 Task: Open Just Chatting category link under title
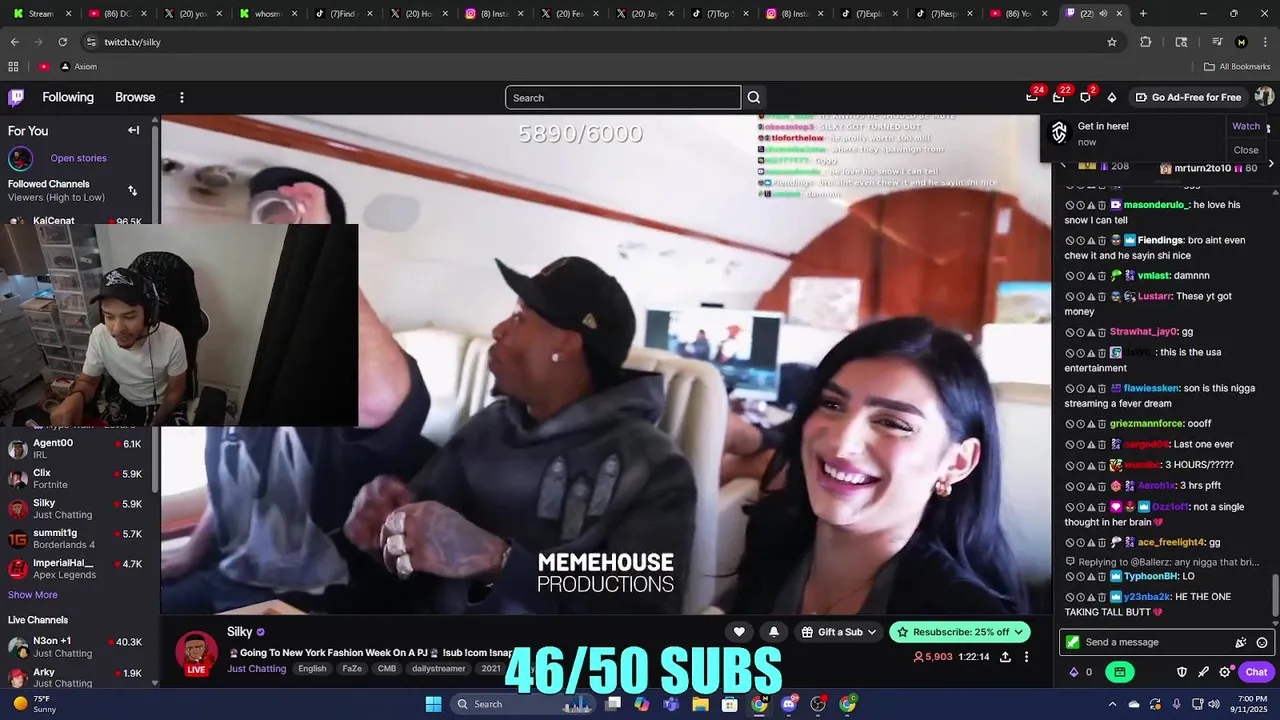point(256,669)
